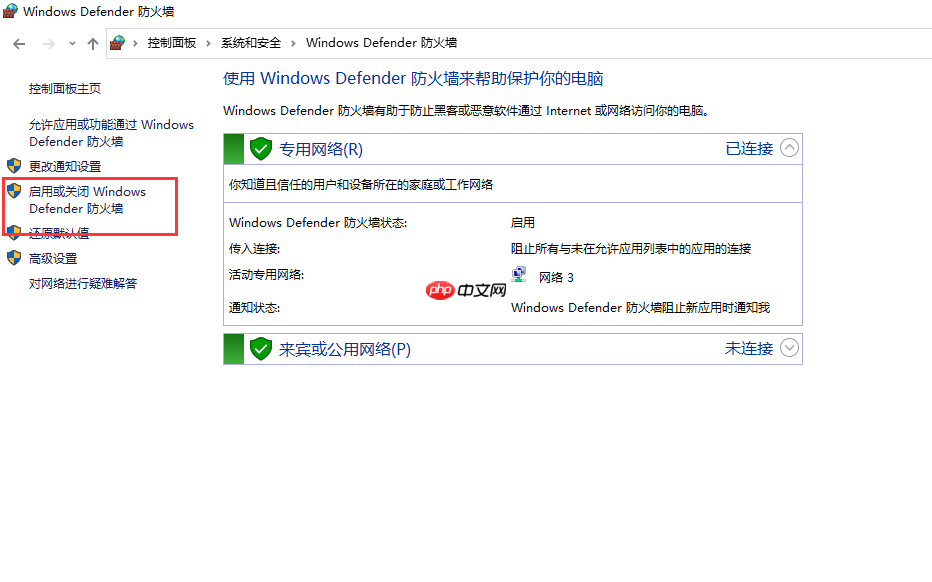Open 对网络进行疑难解答 link
Viewport: 932px width, 582px height.
(83, 284)
